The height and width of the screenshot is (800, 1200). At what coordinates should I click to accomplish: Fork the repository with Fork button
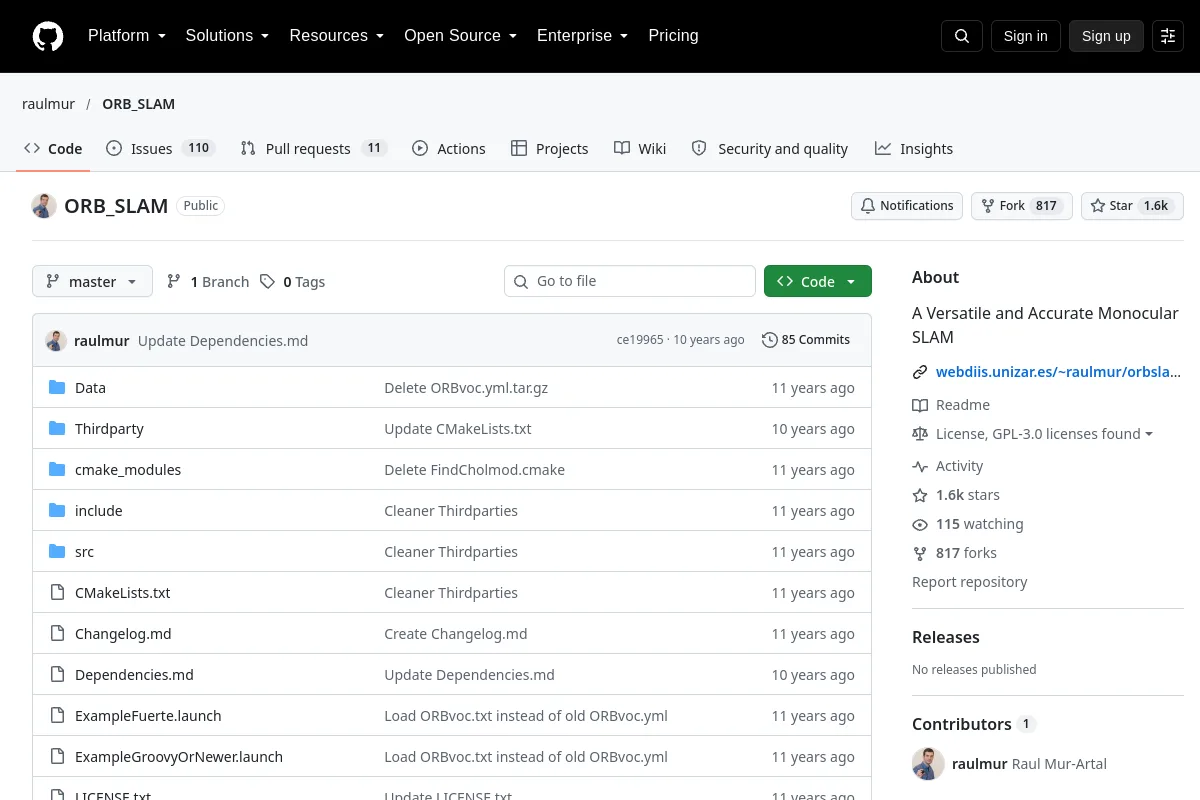pyautogui.click(x=1022, y=206)
